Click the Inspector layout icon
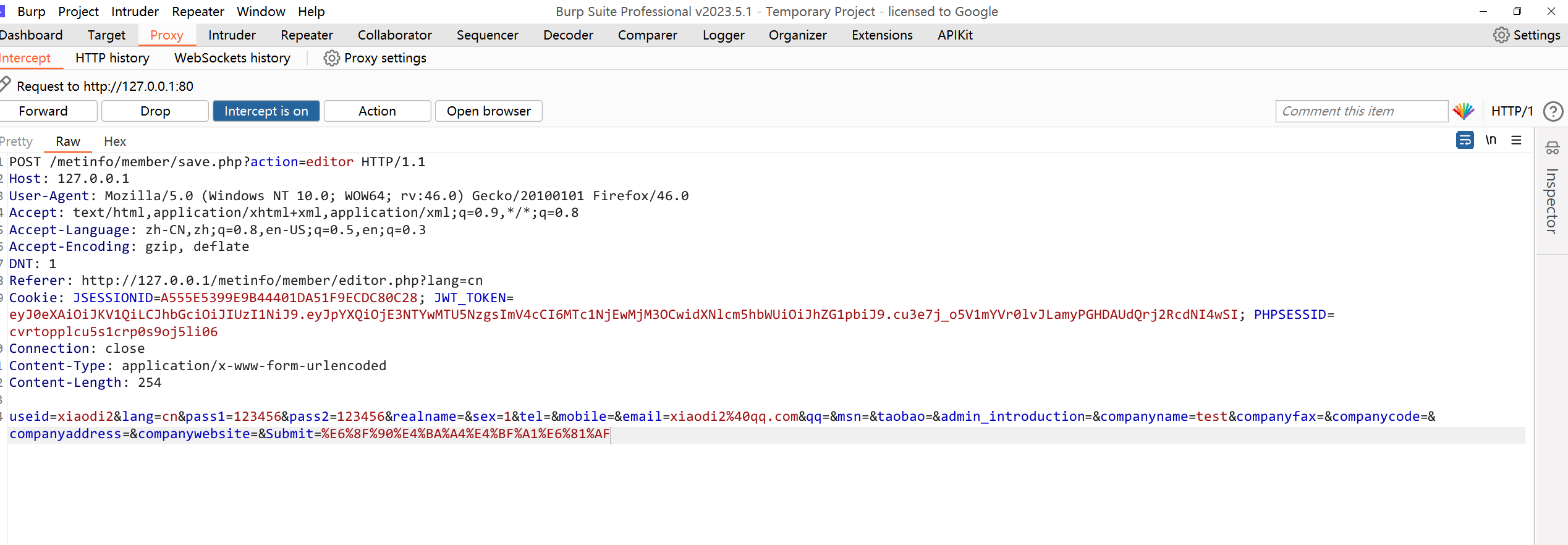 (1553, 148)
